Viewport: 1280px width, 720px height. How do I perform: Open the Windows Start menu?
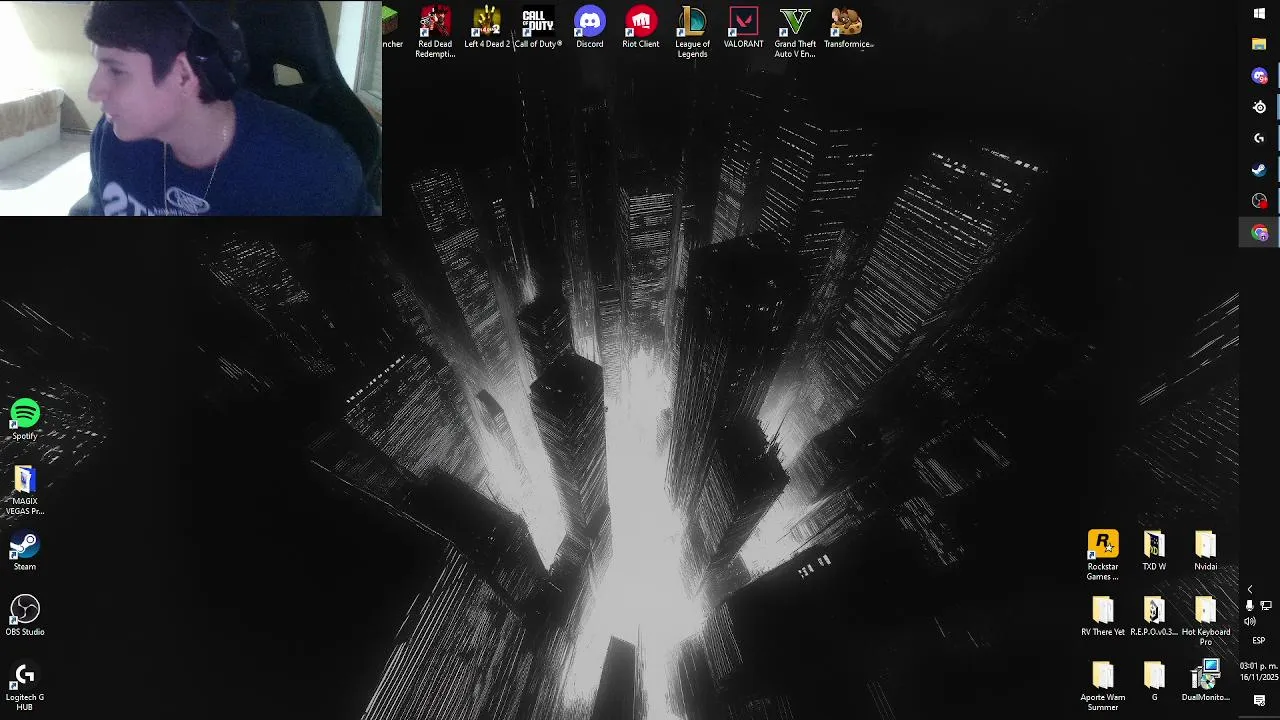tap(1259, 13)
